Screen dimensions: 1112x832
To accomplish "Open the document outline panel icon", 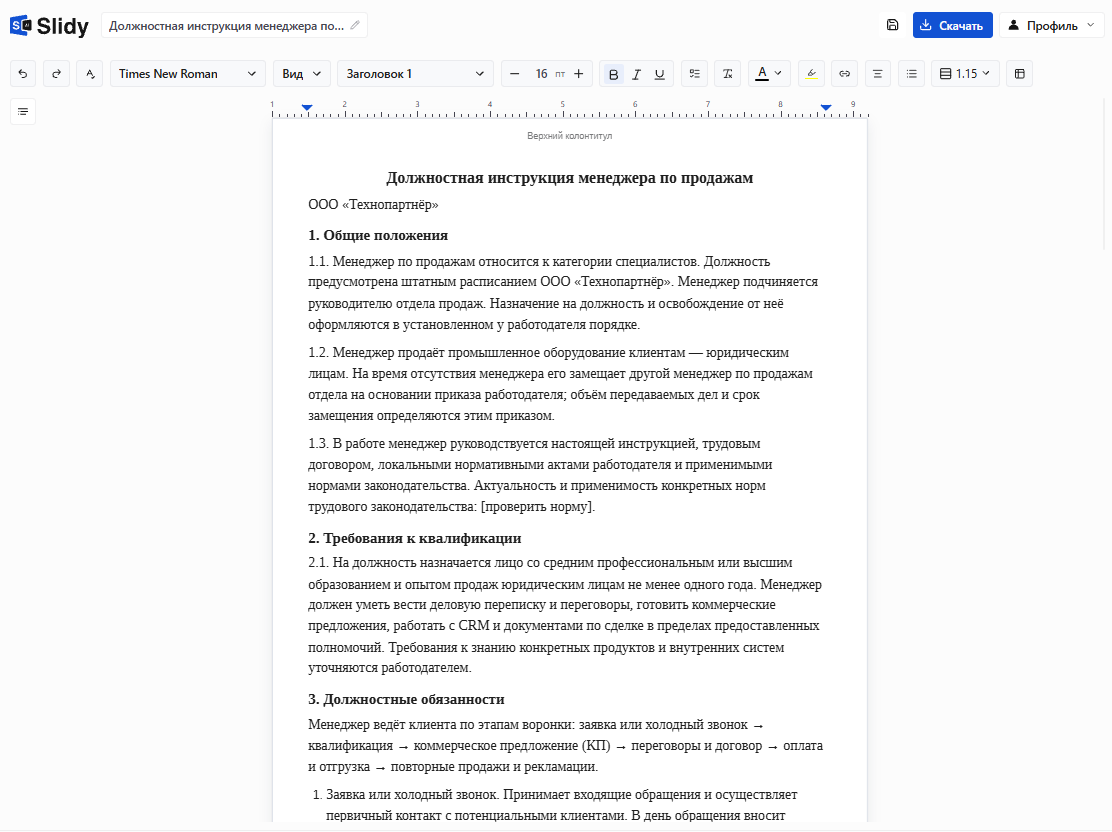I will [x=23, y=111].
